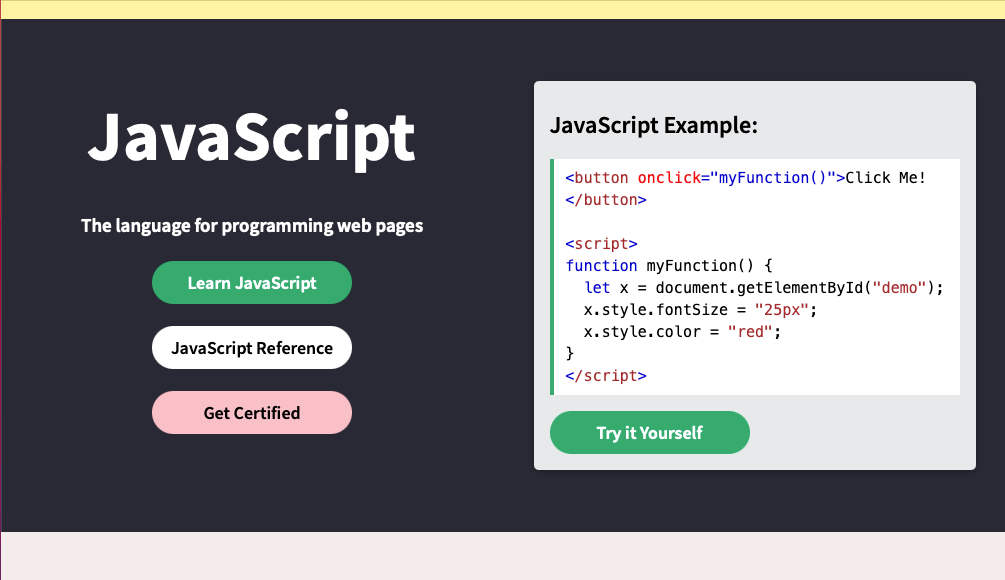Click the 'function myFunction() {' code line
This screenshot has height=580, width=1005.
669,265
